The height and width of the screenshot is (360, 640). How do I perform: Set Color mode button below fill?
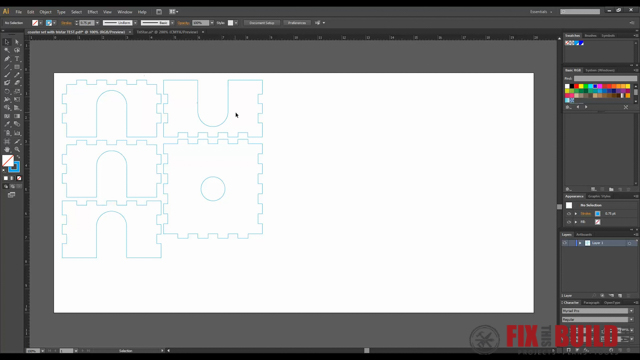(6, 178)
